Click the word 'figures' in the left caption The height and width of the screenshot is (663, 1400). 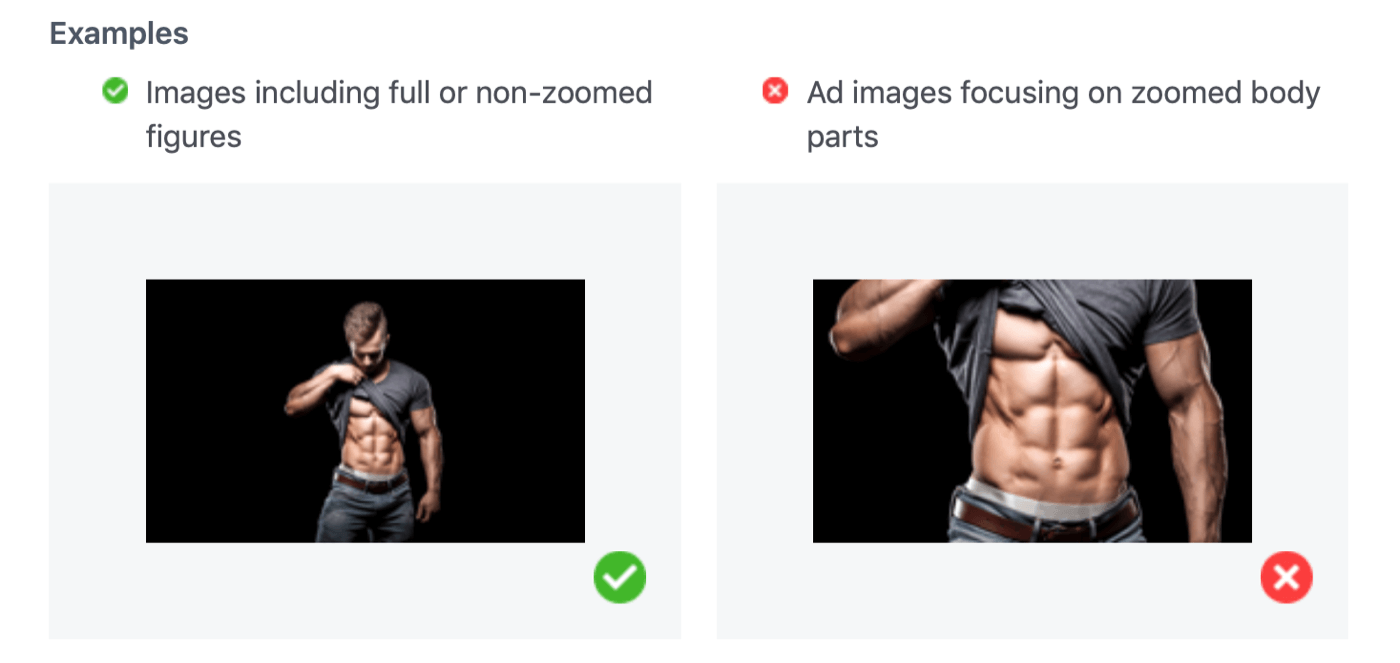[194, 135]
